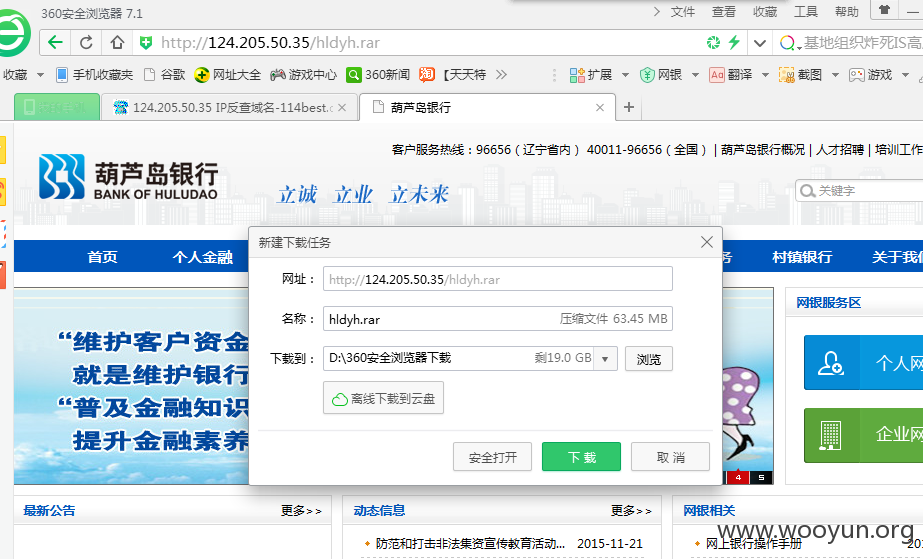Click the skin shirt icon in the title bar

pos(884,10)
